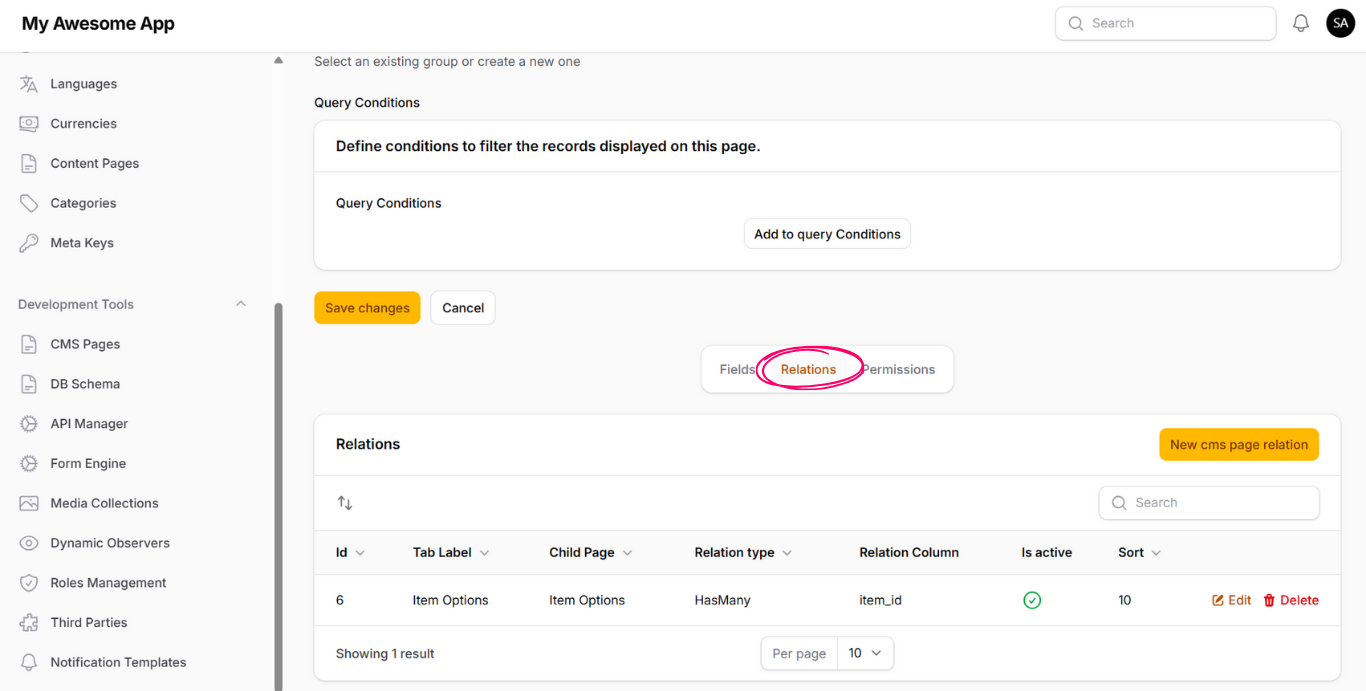1366x691 pixels.
Task: Click the Third Parties puzzle icon
Action: pos(29,623)
